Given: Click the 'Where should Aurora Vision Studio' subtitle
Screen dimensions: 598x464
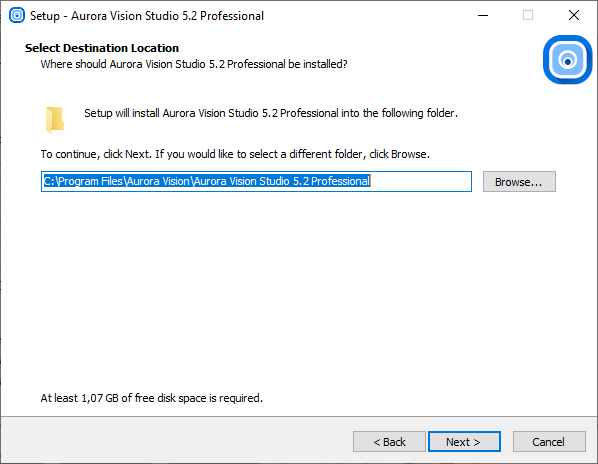Looking at the screenshot, I should click(x=194, y=64).
